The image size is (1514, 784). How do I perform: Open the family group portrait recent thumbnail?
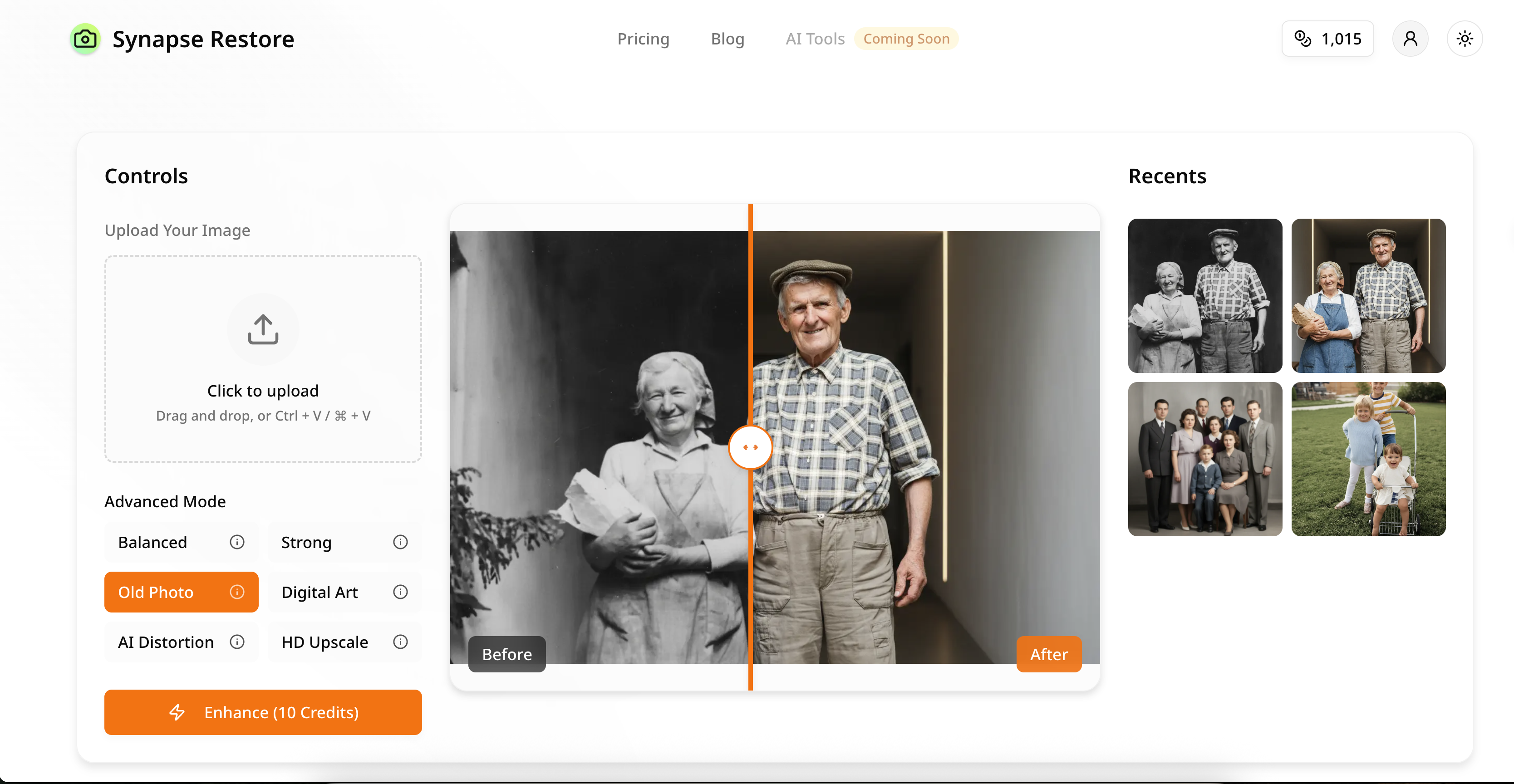(1205, 459)
